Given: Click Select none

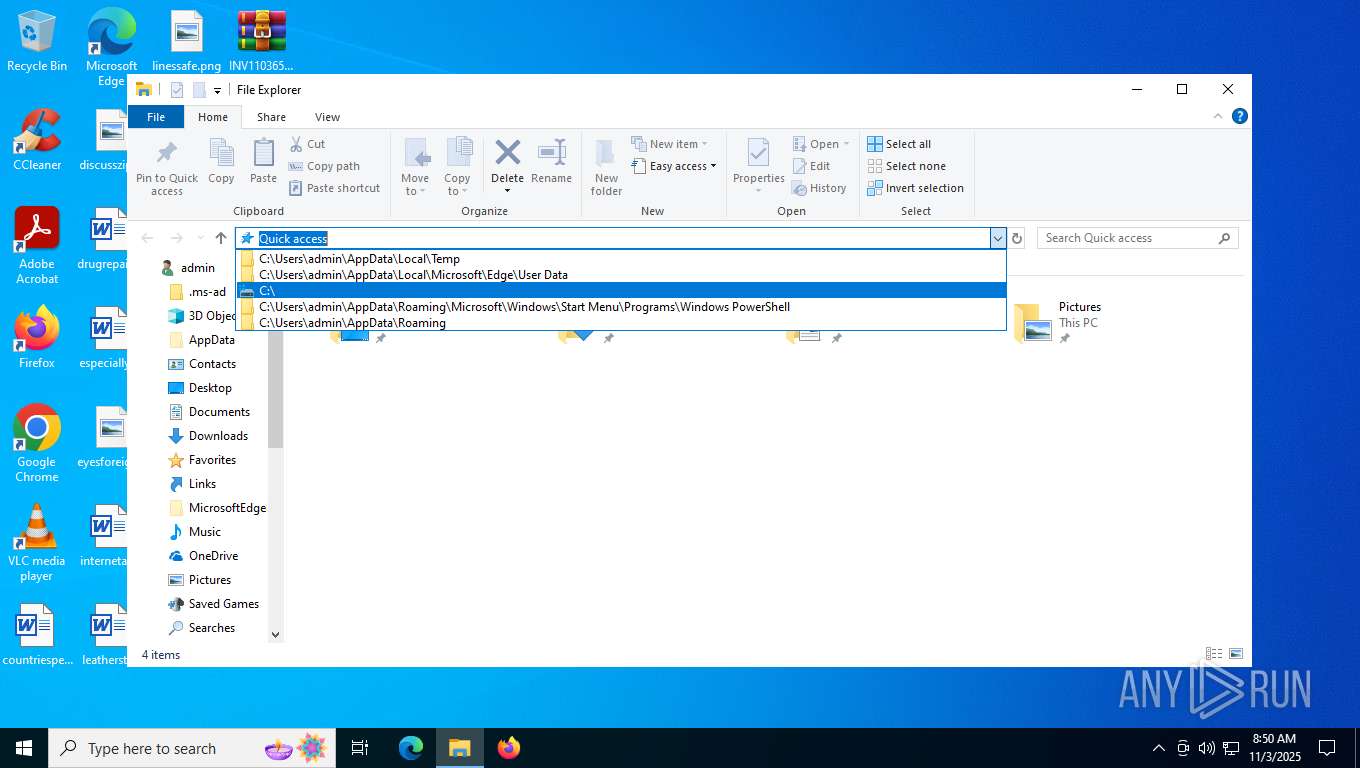Looking at the screenshot, I should tap(906, 166).
